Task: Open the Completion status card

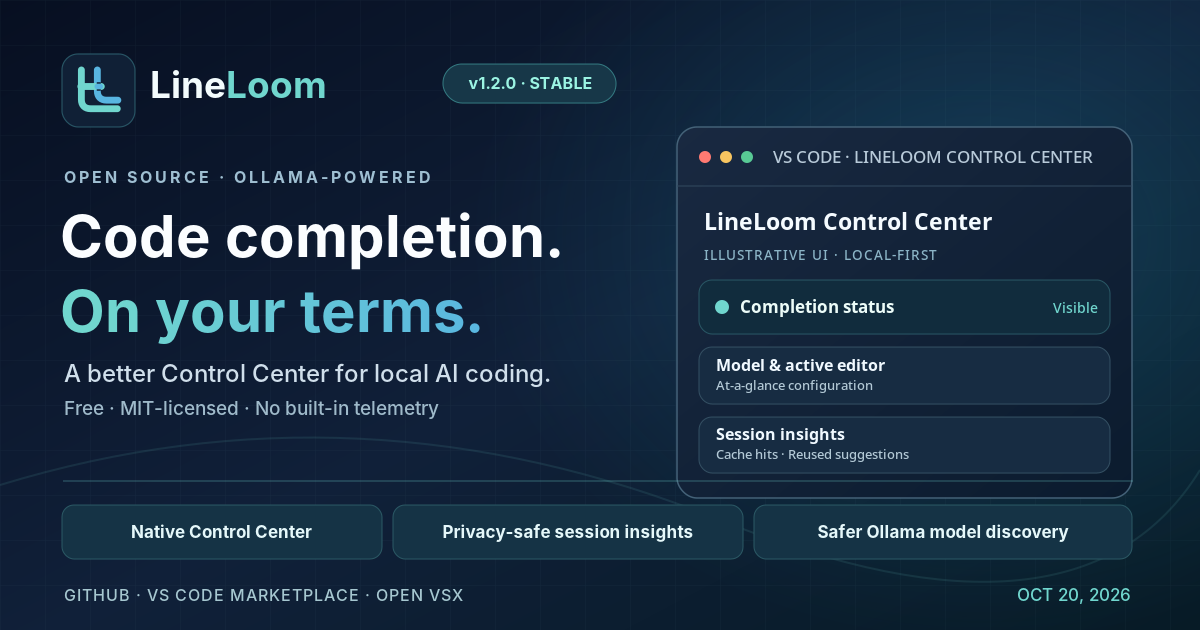Action: (904, 307)
